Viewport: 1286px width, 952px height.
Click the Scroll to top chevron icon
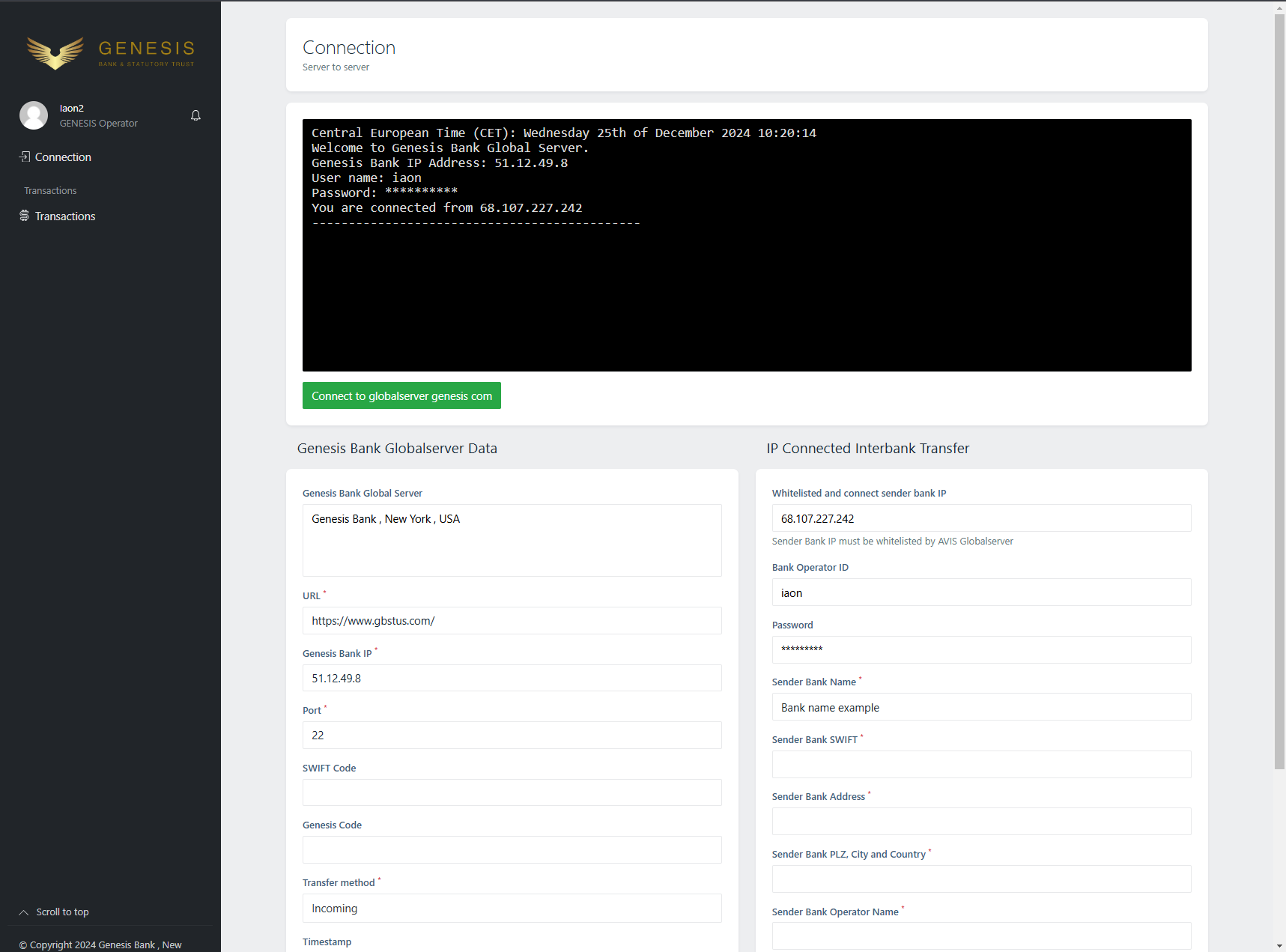[24, 912]
